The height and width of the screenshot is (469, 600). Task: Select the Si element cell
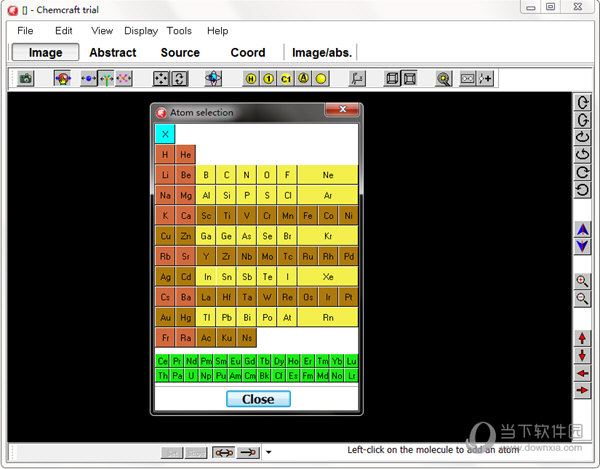226,195
